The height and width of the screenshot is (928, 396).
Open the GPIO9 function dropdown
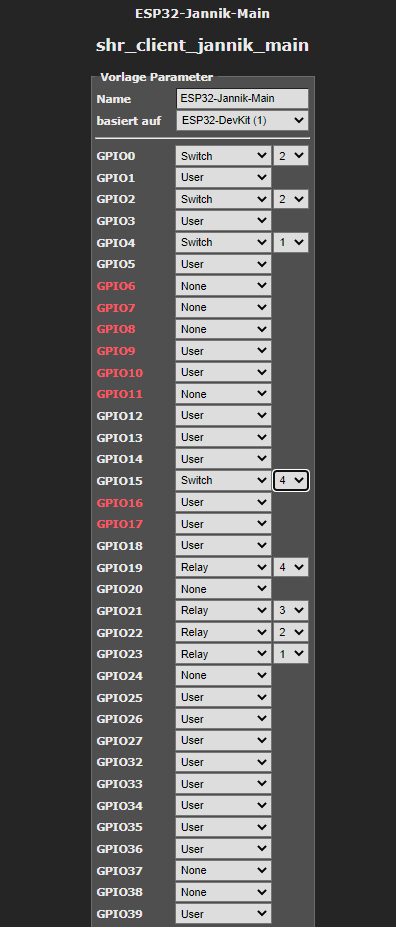coord(224,352)
